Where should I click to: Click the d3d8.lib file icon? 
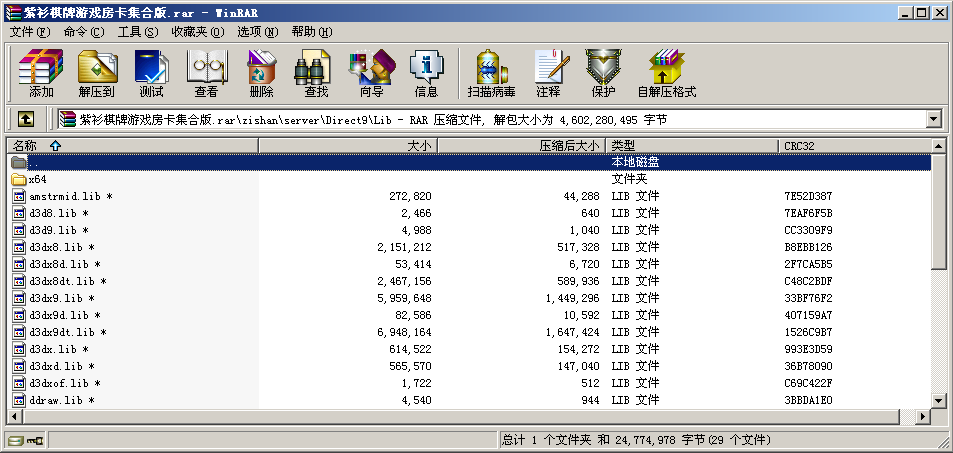tap(19, 213)
